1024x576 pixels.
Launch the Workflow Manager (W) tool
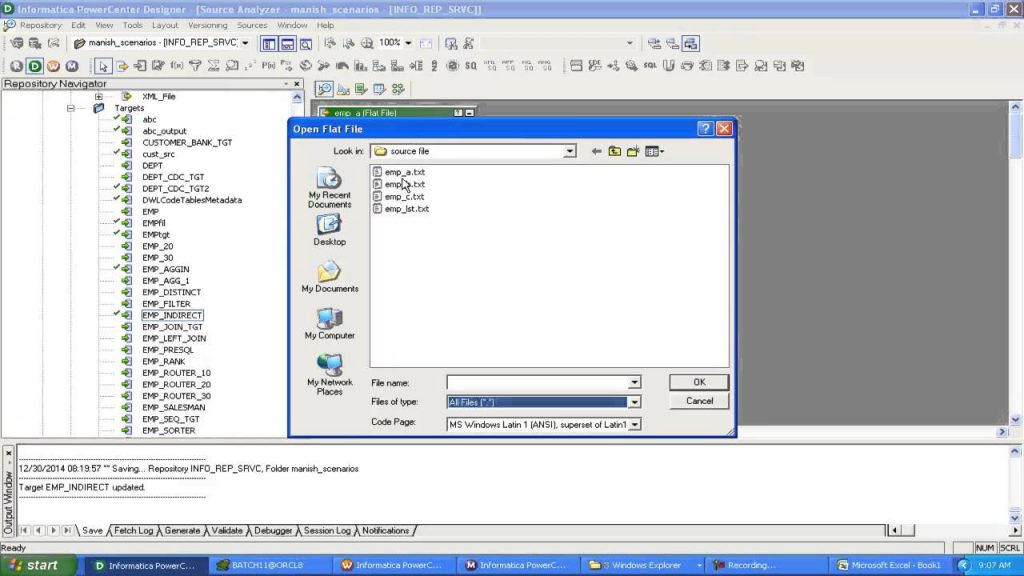pyautogui.click(x=53, y=66)
